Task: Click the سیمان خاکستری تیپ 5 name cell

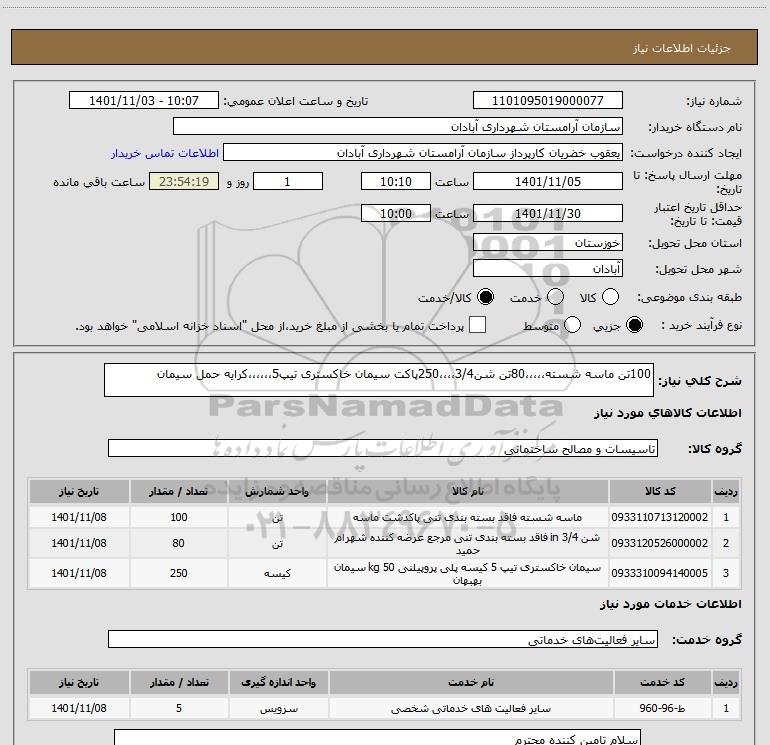Action: tap(468, 573)
